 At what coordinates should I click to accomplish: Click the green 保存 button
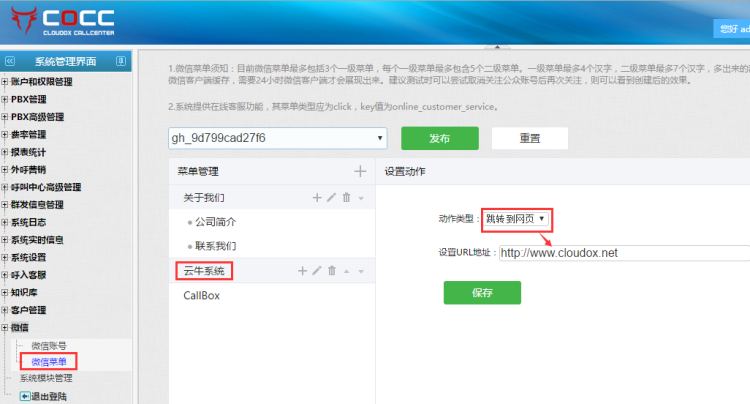482,292
